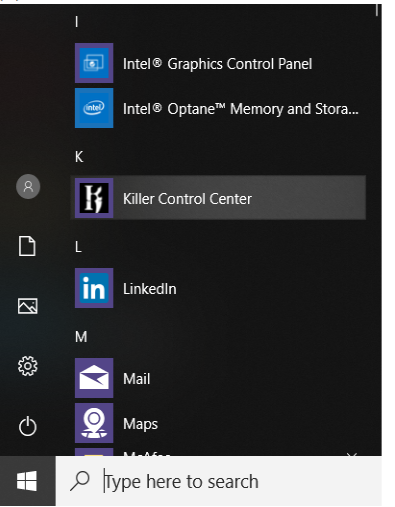This screenshot has height=507, width=395.
Task: Select the letter M group header
Action: (x=81, y=337)
